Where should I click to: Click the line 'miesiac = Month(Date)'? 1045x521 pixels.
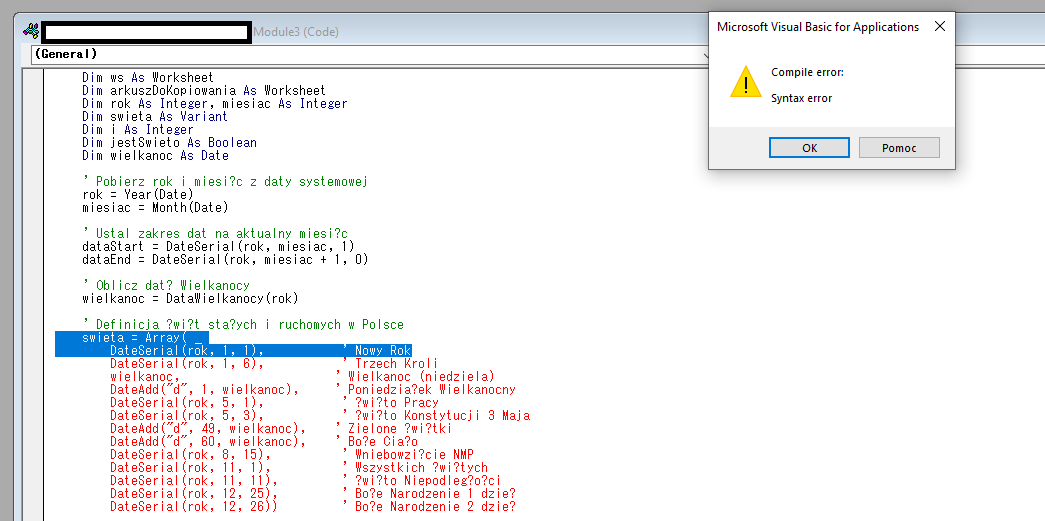[x=155, y=208]
